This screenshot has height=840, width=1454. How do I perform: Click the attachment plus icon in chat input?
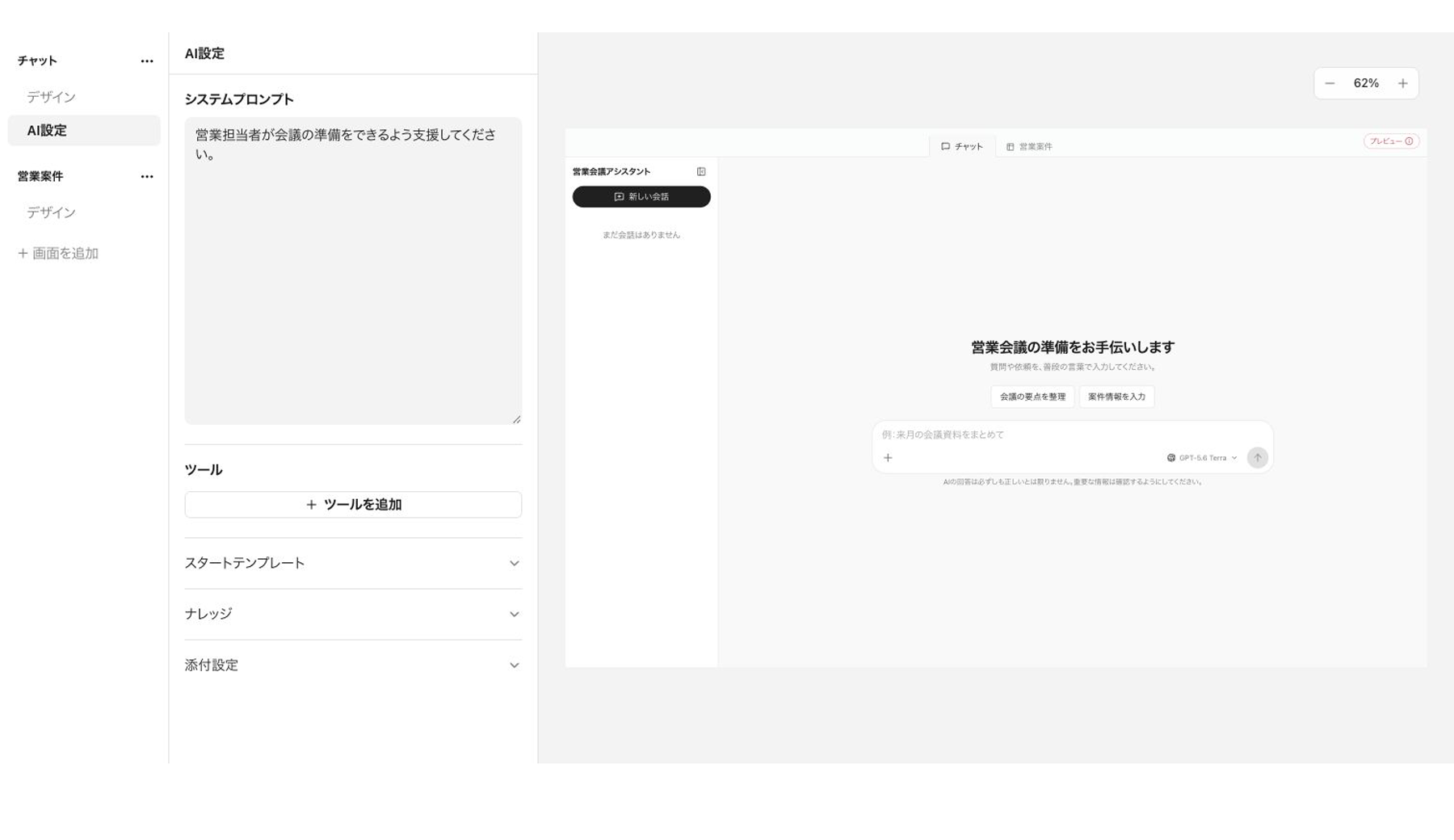coord(888,458)
